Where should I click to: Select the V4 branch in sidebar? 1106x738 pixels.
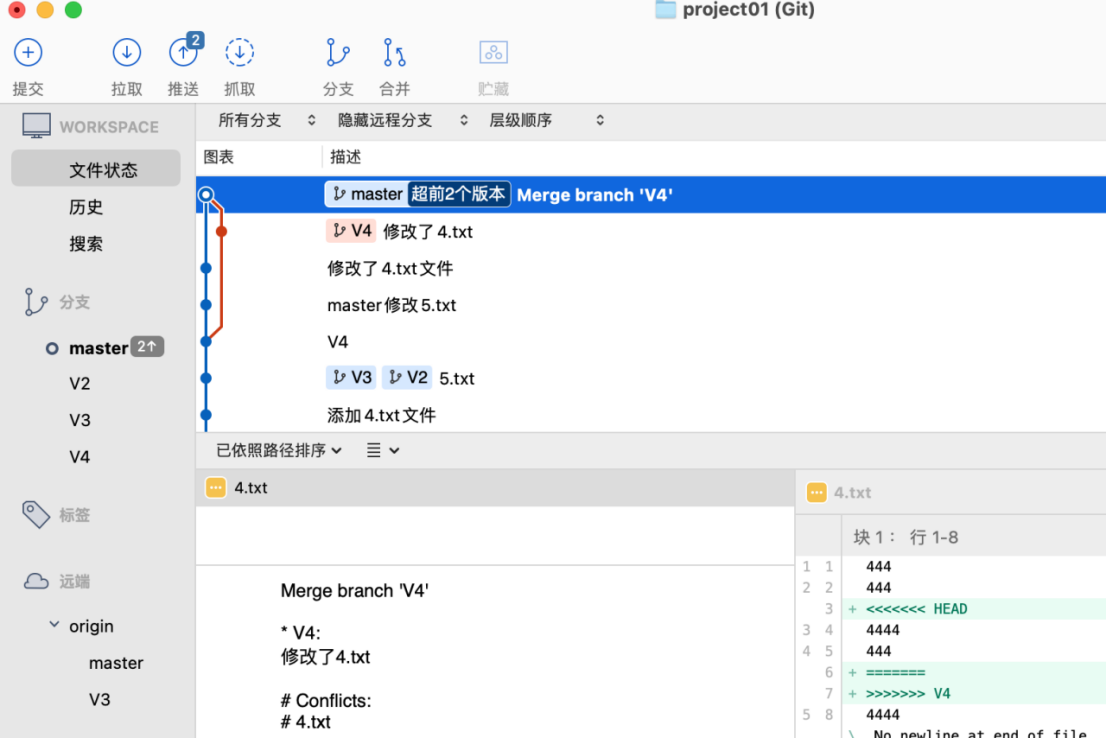(80, 456)
